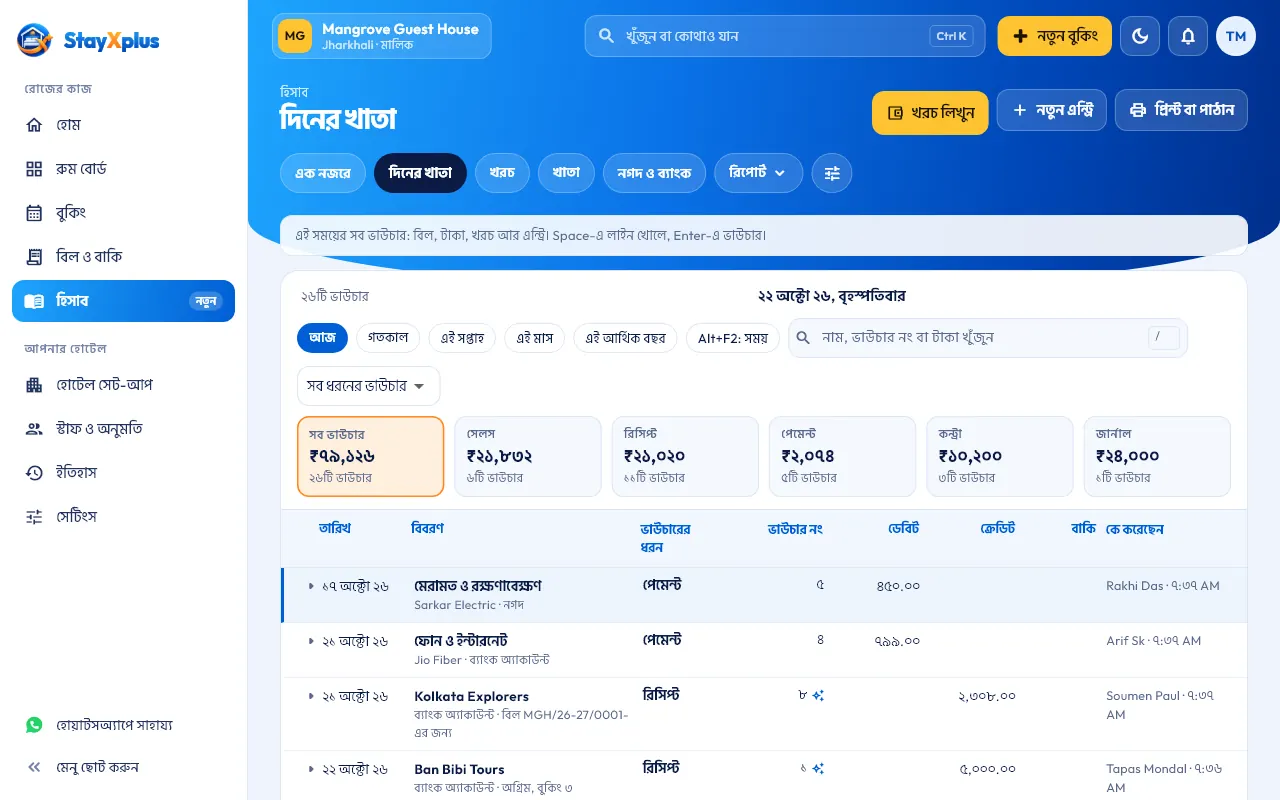Open the filter sliders icon button
Viewport: 1280px width, 800px height.
tap(832, 173)
